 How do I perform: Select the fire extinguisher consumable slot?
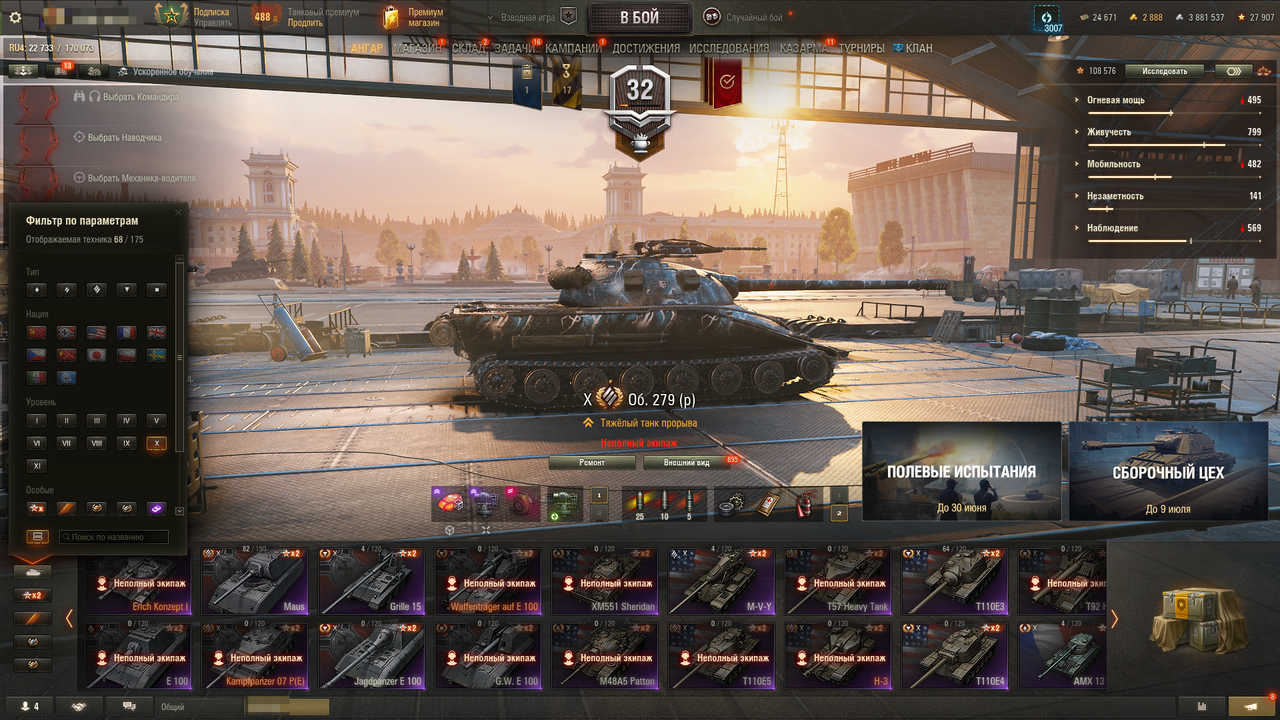click(804, 506)
